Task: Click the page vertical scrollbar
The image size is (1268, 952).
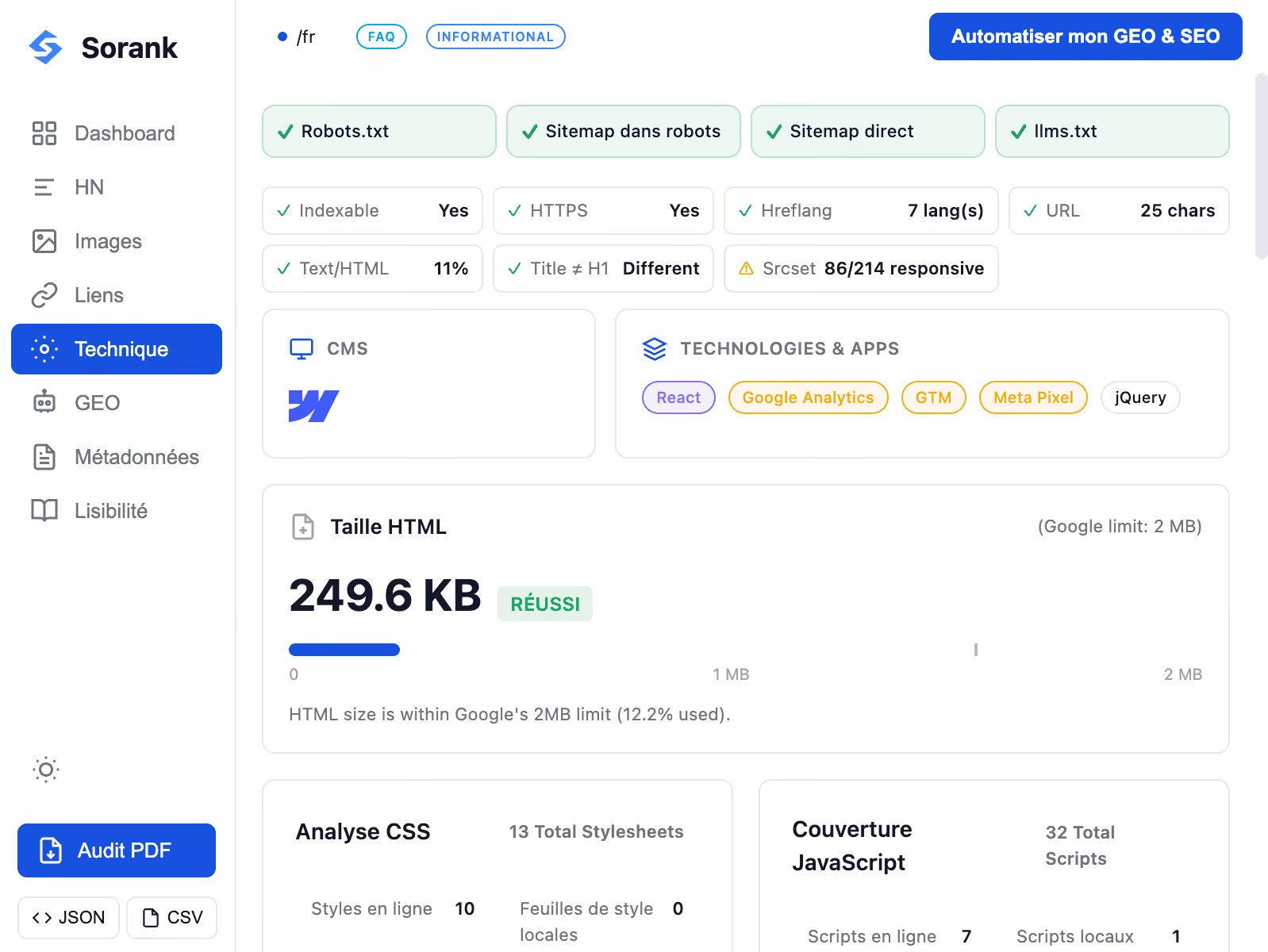Action: pyautogui.click(x=1262, y=167)
